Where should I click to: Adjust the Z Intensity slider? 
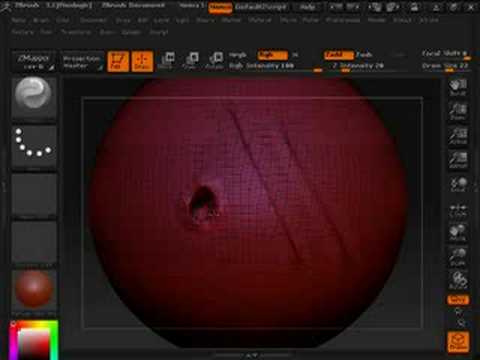pos(359,66)
